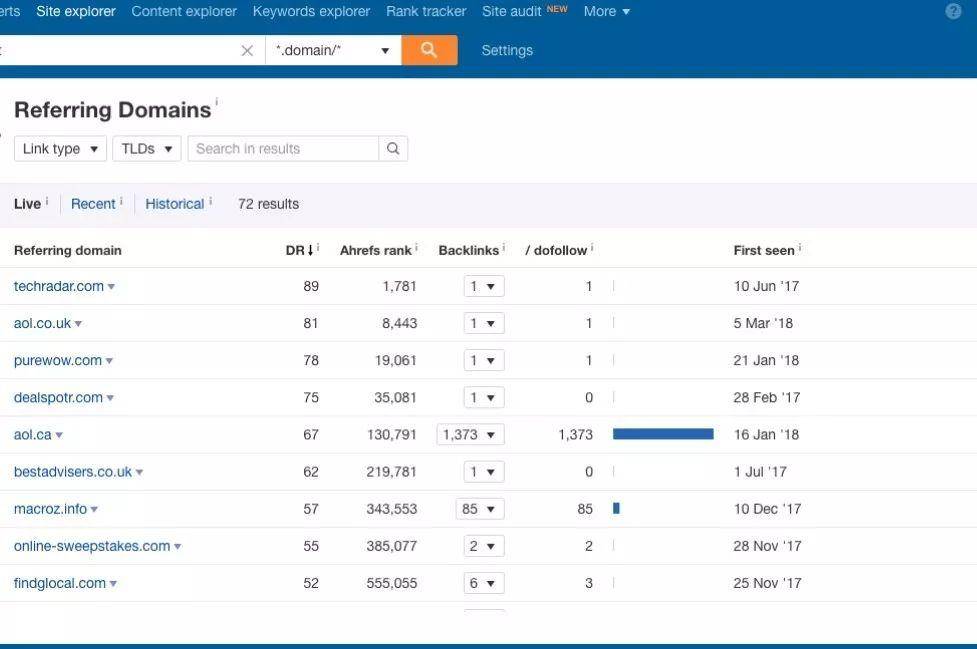The width and height of the screenshot is (977, 649).
Task: Open bestadvisers.co.uk referring domain link
Action: pos(73,471)
